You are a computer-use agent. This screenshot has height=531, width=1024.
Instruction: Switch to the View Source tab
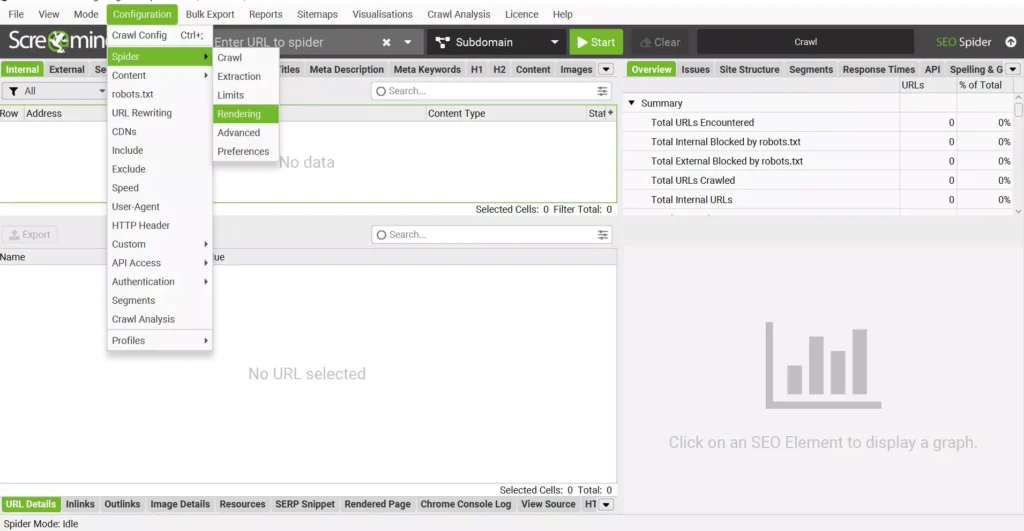(548, 504)
